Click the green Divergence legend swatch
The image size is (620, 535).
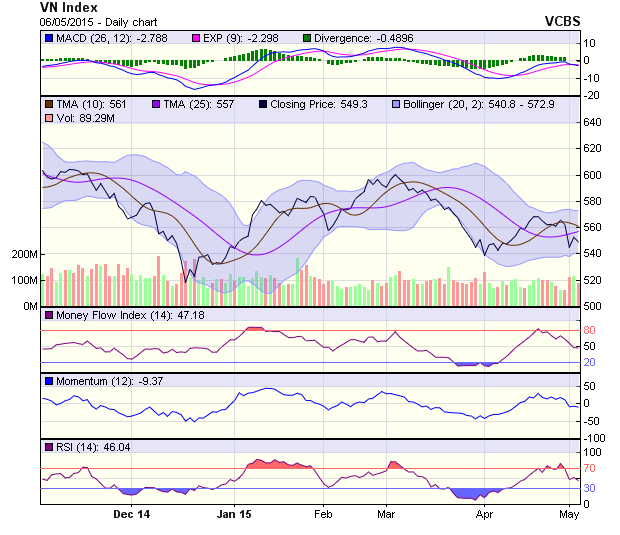pyautogui.click(x=306, y=37)
